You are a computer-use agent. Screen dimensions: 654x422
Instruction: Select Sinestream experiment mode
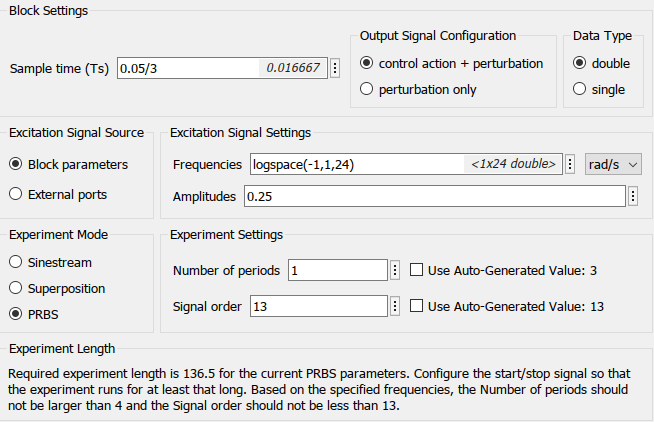tap(15, 262)
